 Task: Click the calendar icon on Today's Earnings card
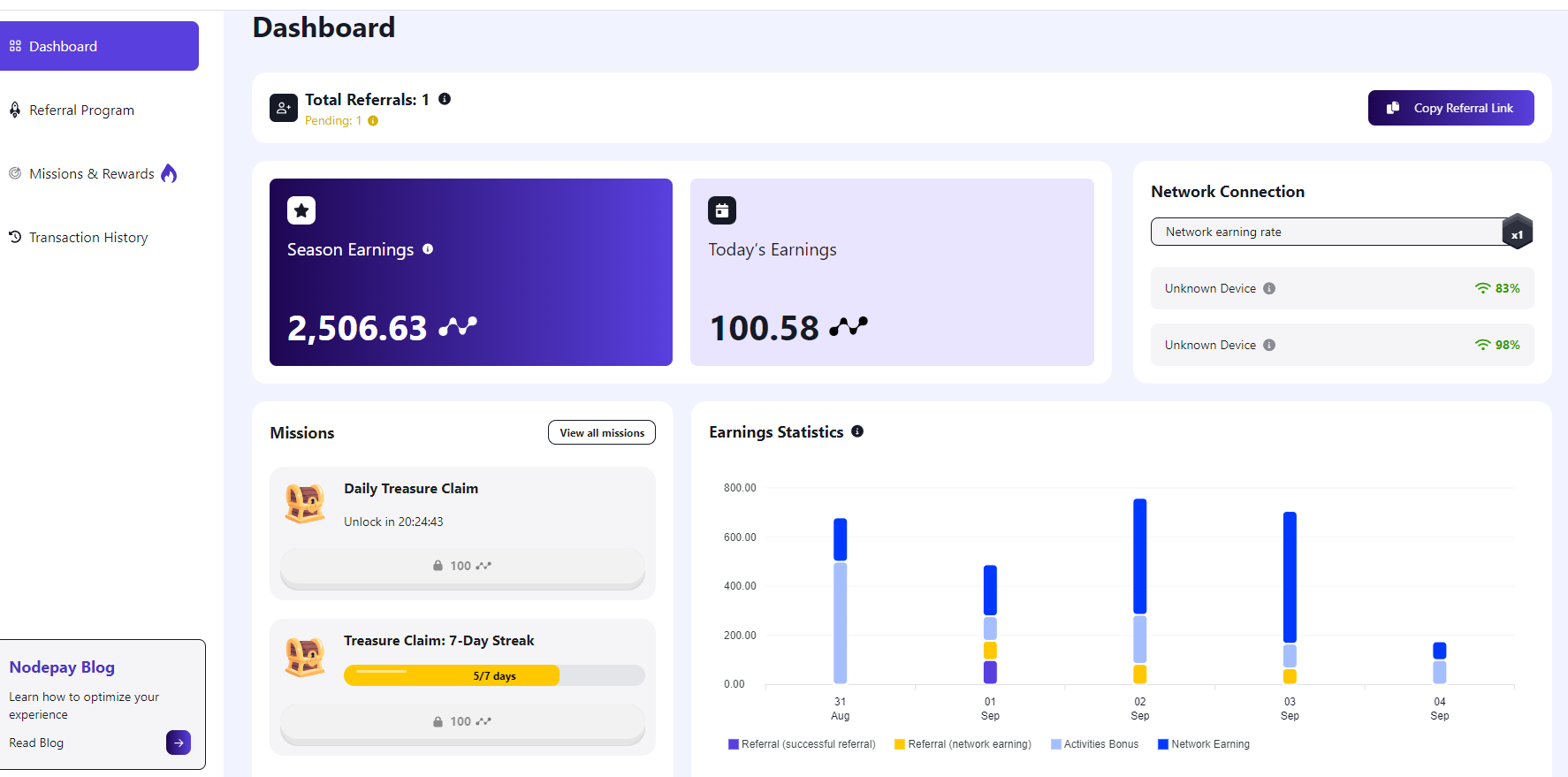[x=722, y=210]
